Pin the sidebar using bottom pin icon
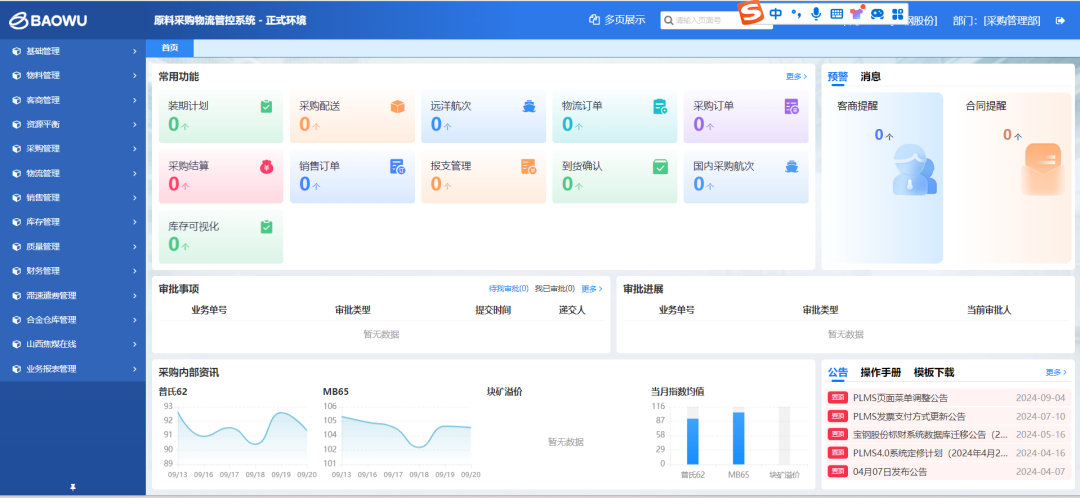 point(72,487)
